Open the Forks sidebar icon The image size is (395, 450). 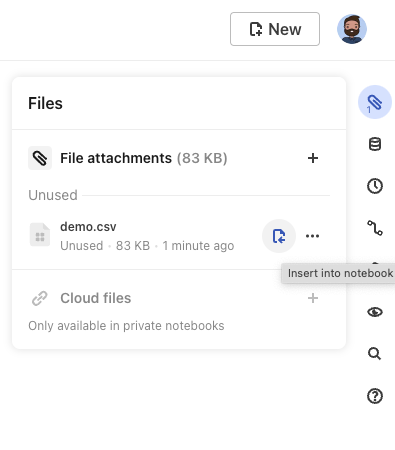pos(375,228)
